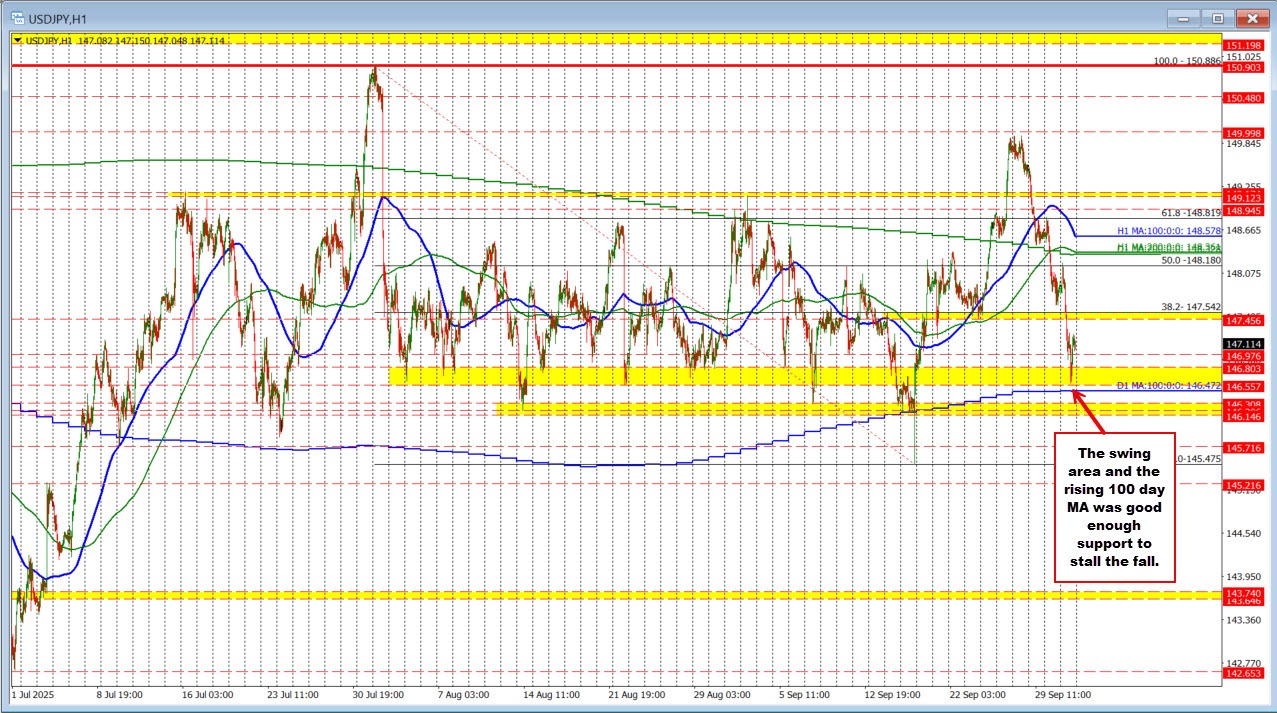The image size is (1277, 713).
Task: Expand the one-click trading triangle
Action: [x=17, y=40]
